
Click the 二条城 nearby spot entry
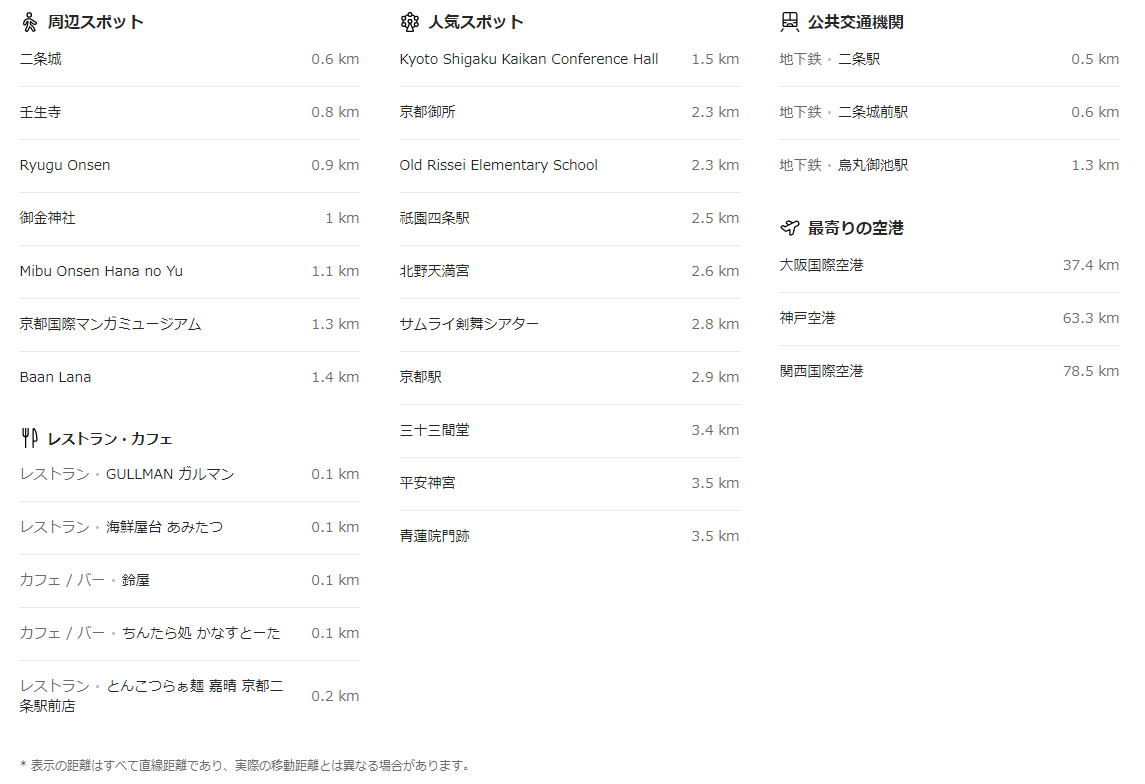coord(189,59)
